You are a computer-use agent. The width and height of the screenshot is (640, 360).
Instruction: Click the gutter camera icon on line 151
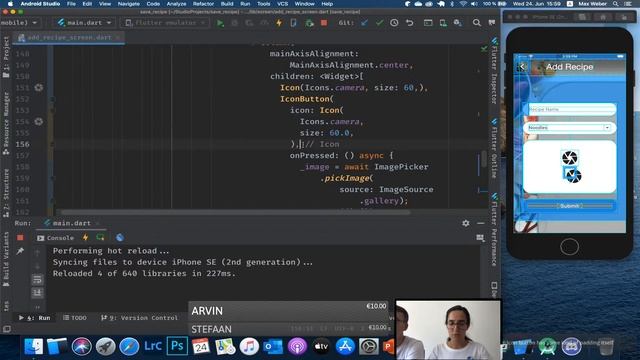pyautogui.click(x=39, y=87)
